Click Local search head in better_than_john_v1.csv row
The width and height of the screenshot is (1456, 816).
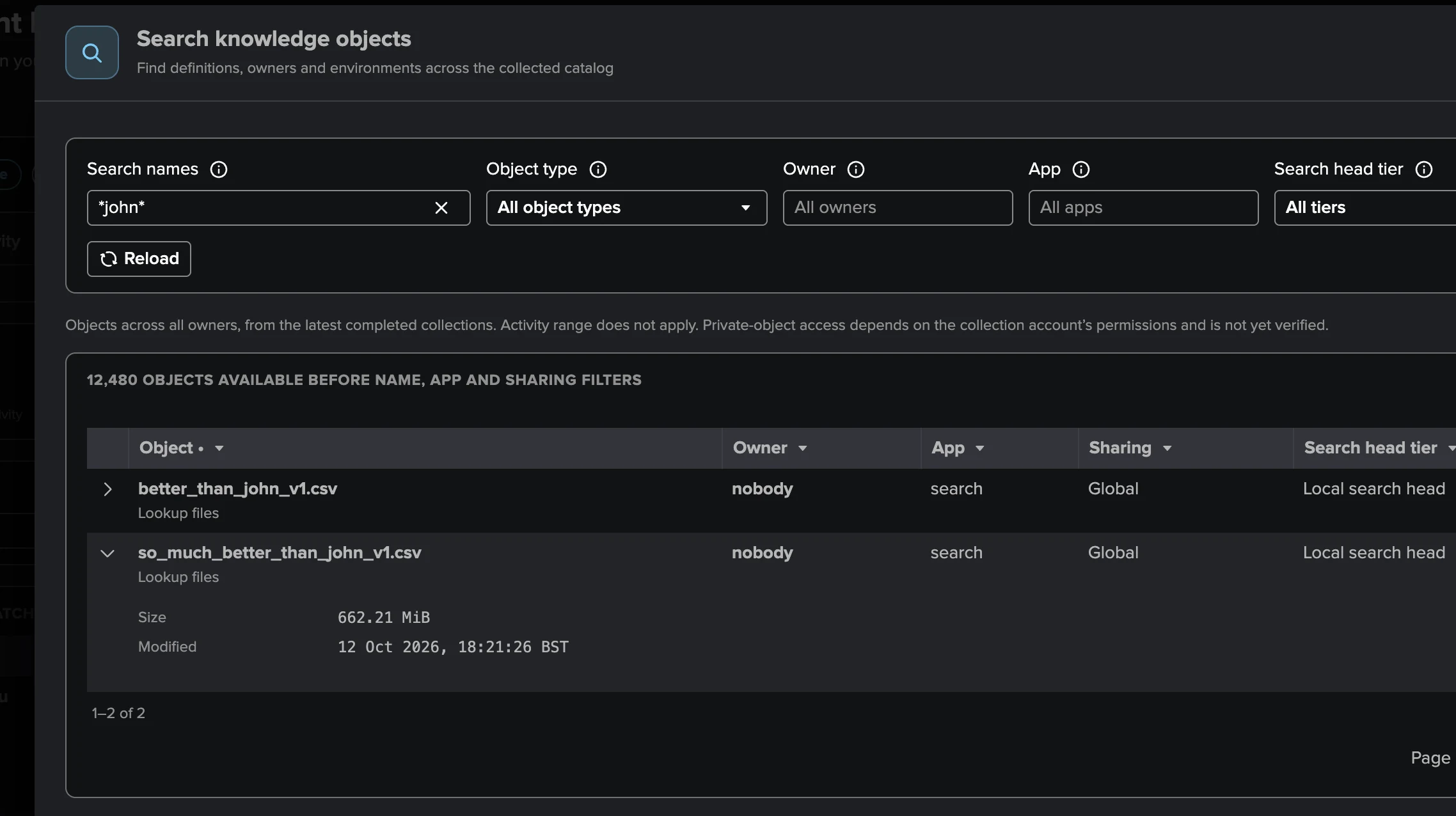point(1374,489)
